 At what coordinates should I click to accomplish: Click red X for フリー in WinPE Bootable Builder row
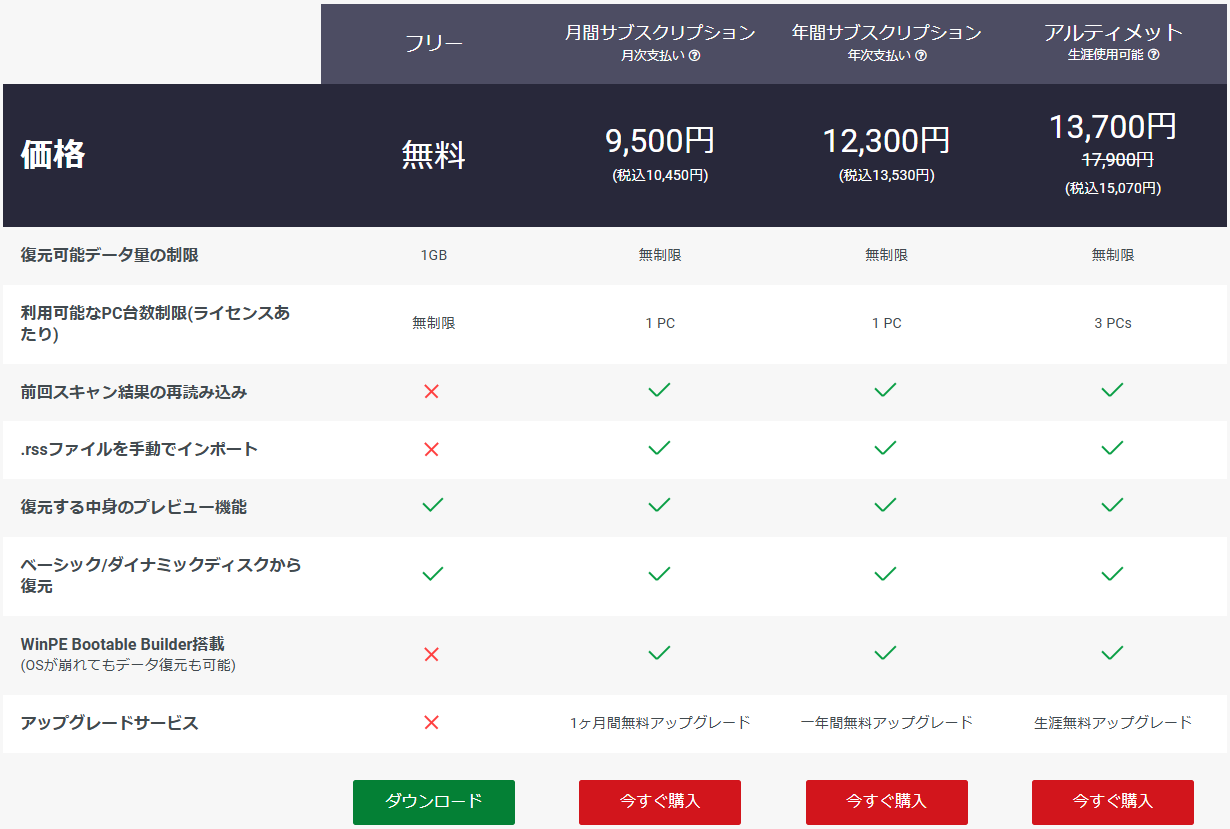click(x=432, y=655)
